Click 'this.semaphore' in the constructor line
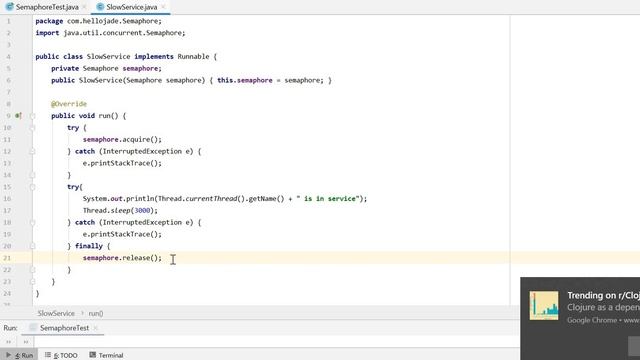640x360 pixels. tap(244, 80)
